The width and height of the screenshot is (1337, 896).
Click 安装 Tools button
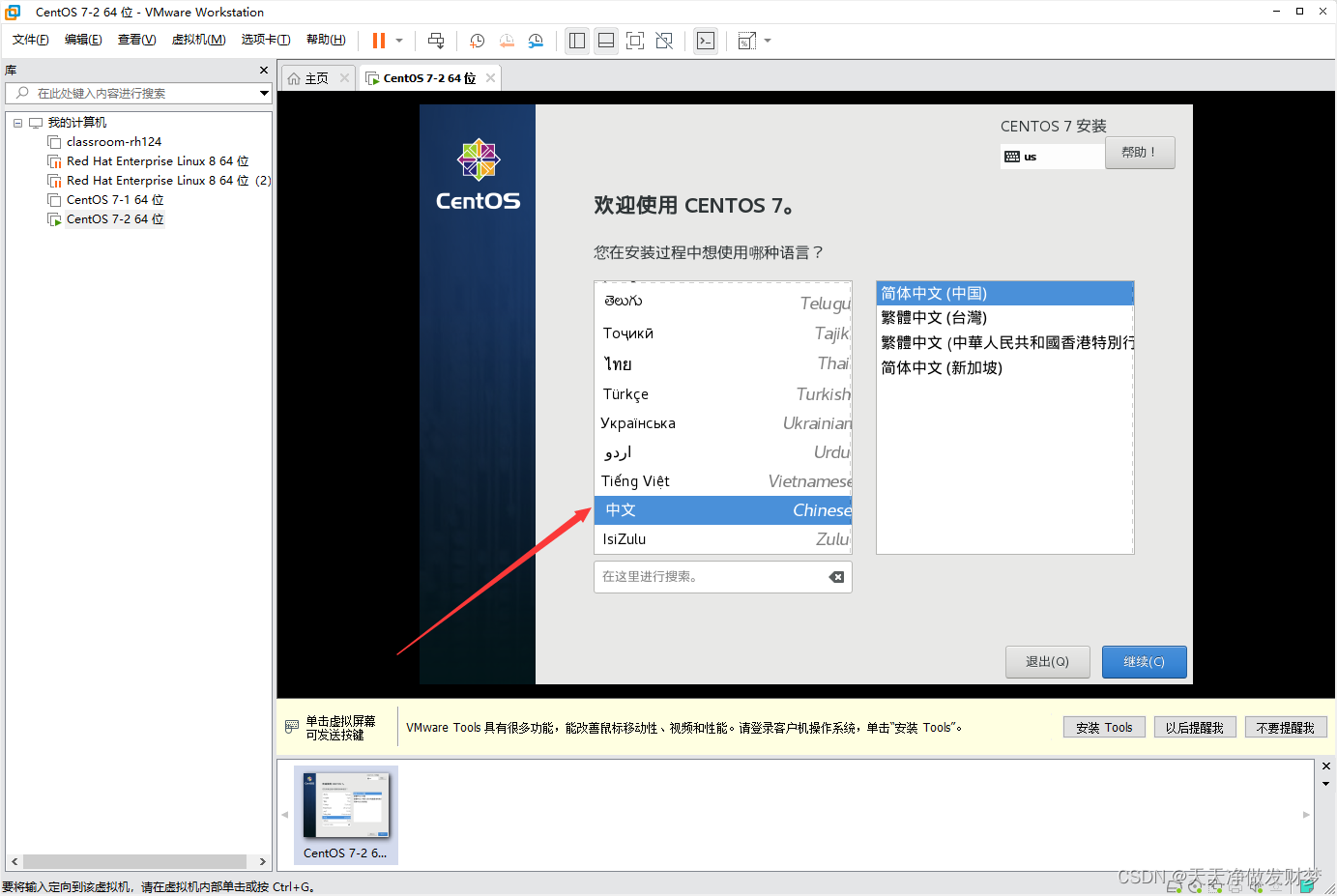pyautogui.click(x=1104, y=728)
